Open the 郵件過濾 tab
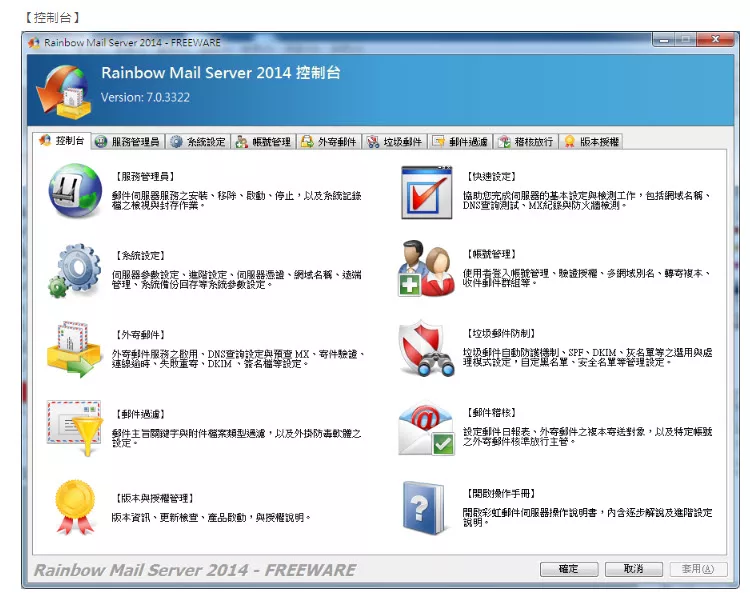 (460, 142)
